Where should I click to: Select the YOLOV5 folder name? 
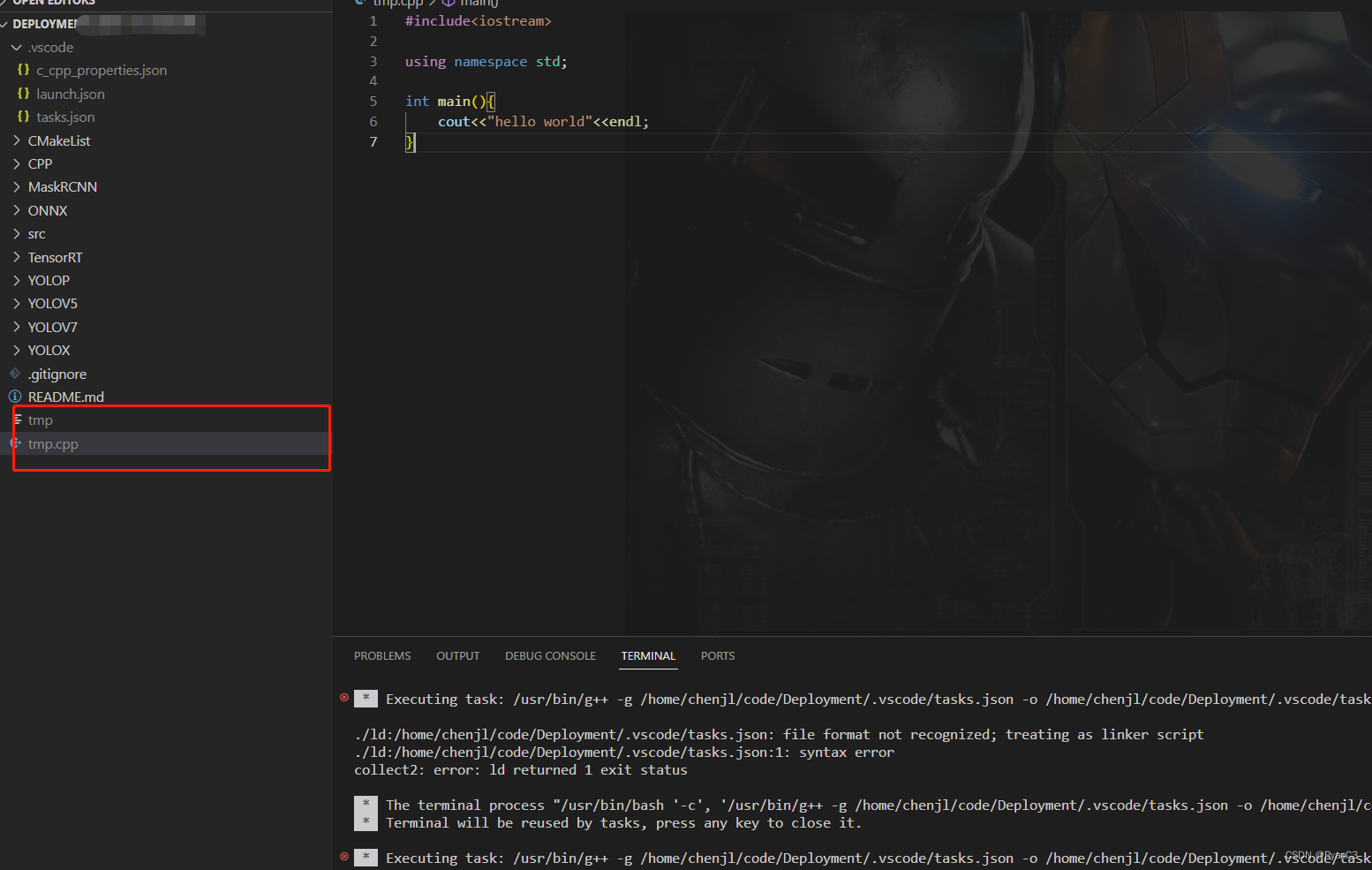(x=53, y=304)
